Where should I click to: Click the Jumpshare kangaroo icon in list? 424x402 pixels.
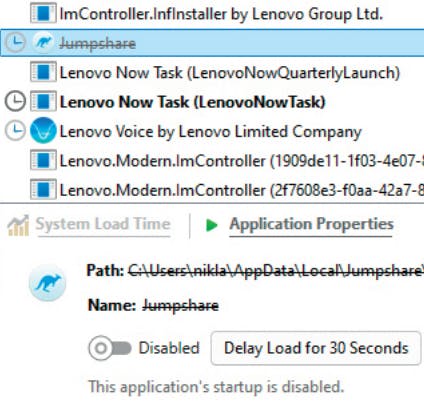(x=43, y=43)
